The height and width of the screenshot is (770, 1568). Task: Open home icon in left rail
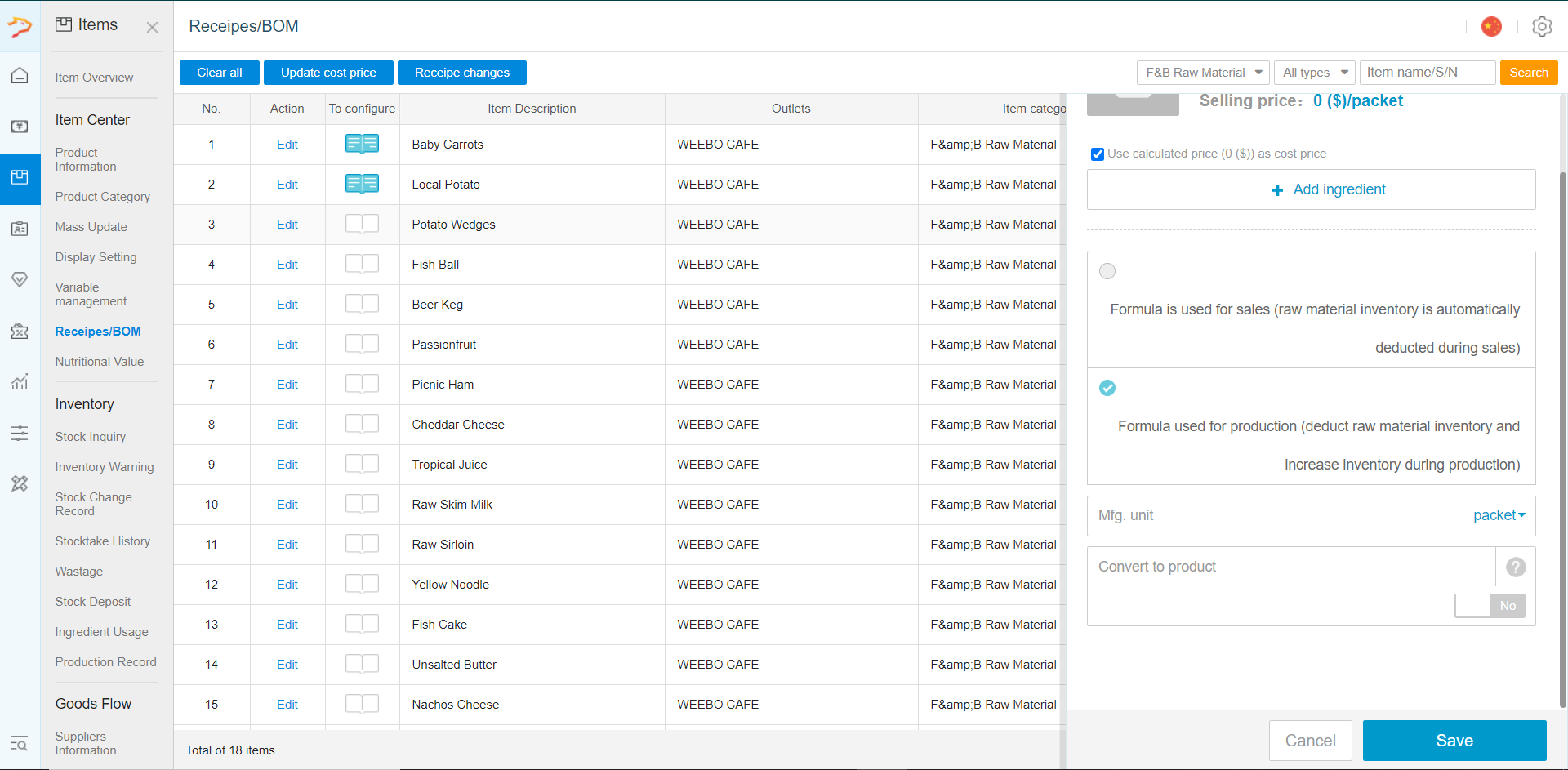coord(20,75)
